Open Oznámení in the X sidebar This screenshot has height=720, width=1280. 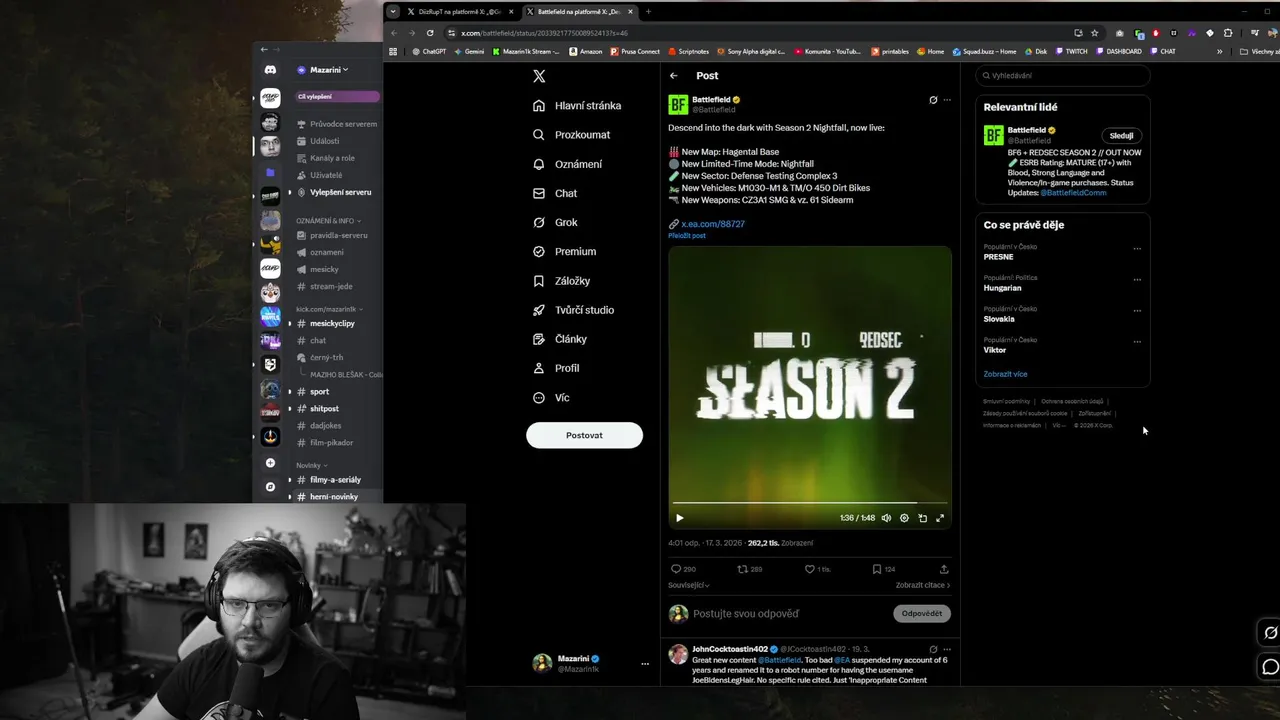567,164
